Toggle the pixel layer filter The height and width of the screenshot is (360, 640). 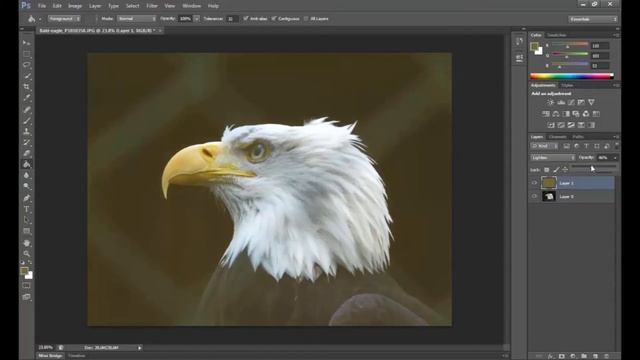click(567, 146)
